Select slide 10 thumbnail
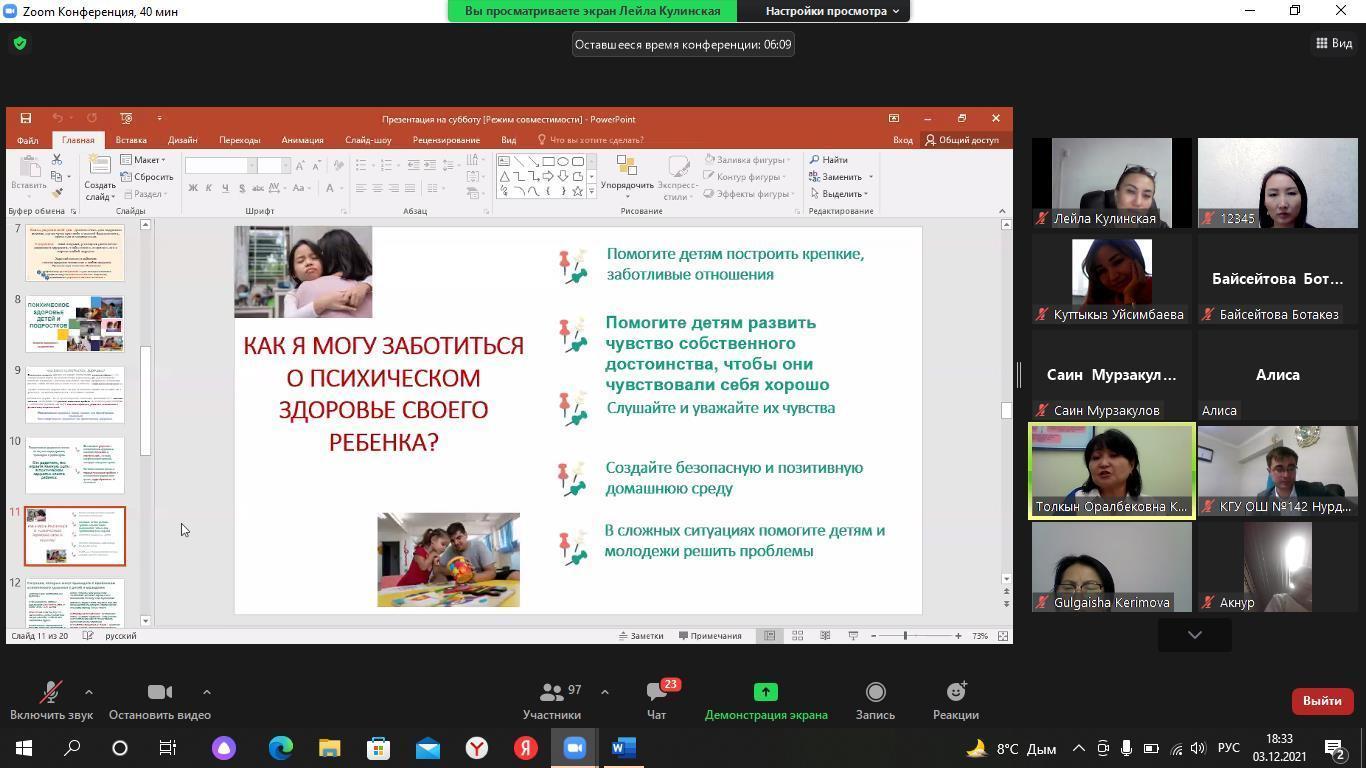 pos(75,465)
